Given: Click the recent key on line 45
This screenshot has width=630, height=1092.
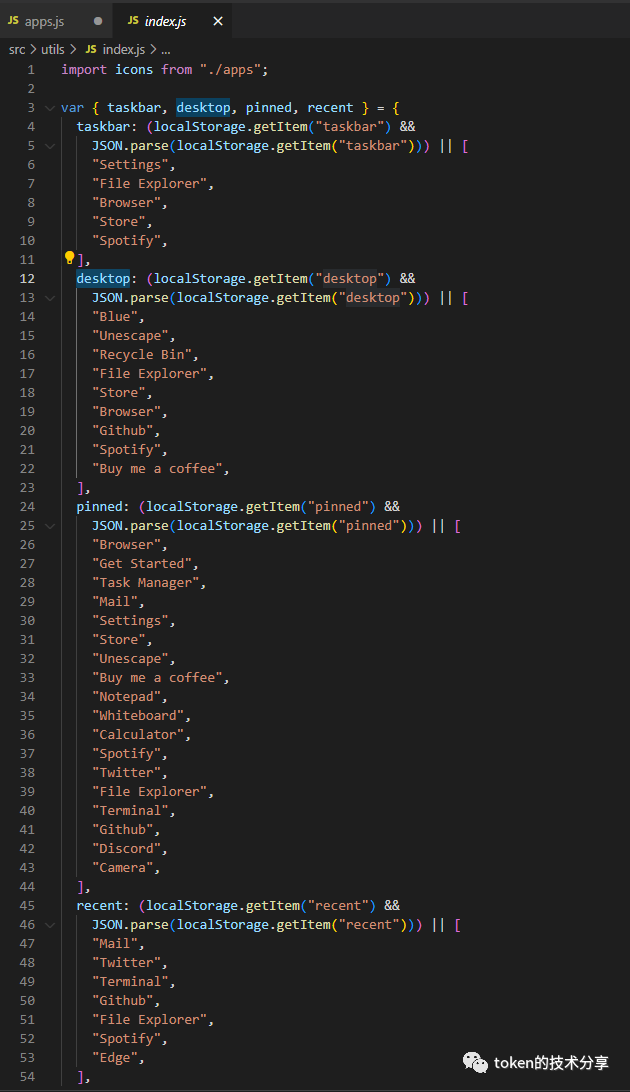Looking at the screenshot, I should click(100, 905).
